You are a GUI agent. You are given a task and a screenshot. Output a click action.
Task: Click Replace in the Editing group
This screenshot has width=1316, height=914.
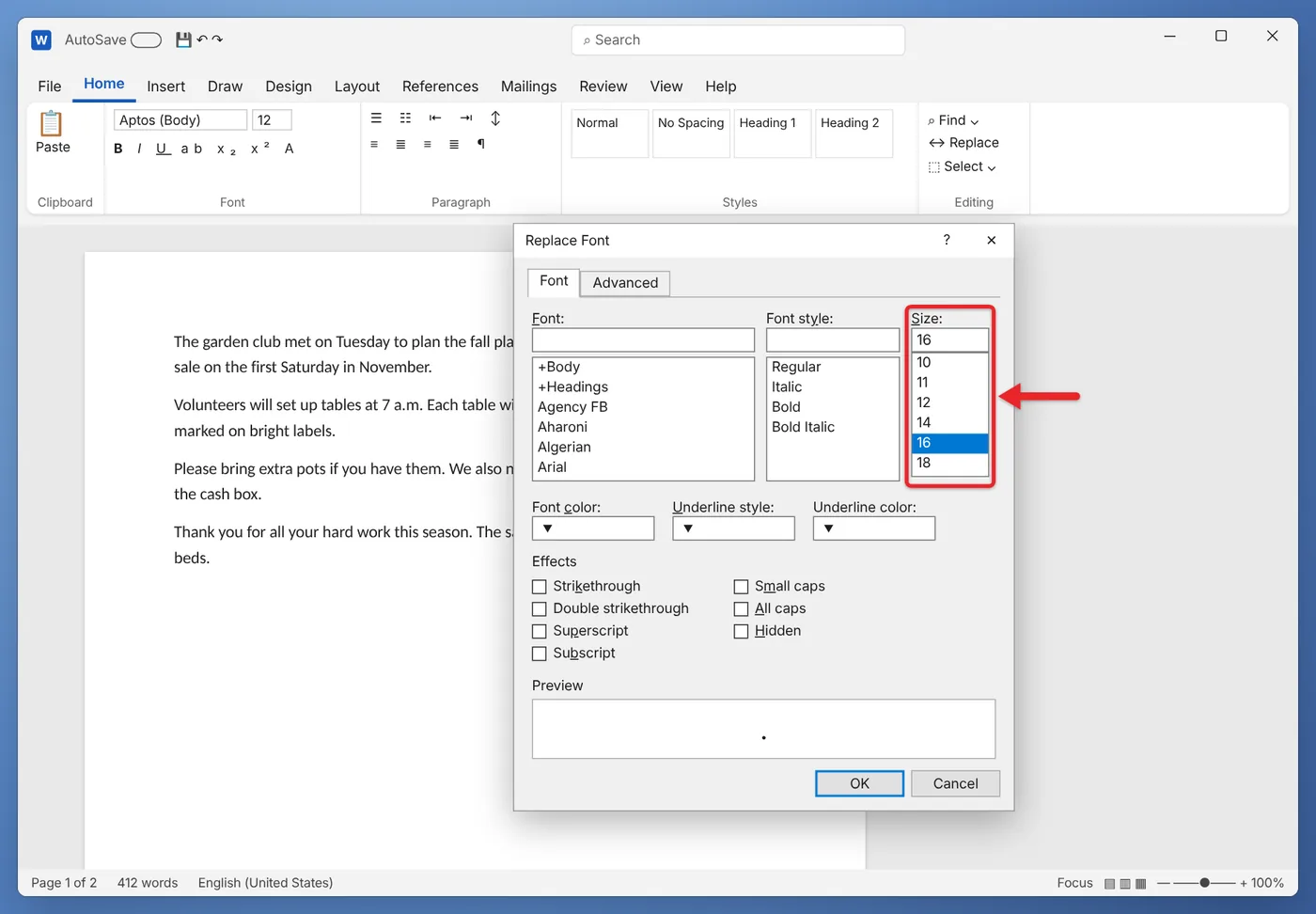[x=963, y=143]
